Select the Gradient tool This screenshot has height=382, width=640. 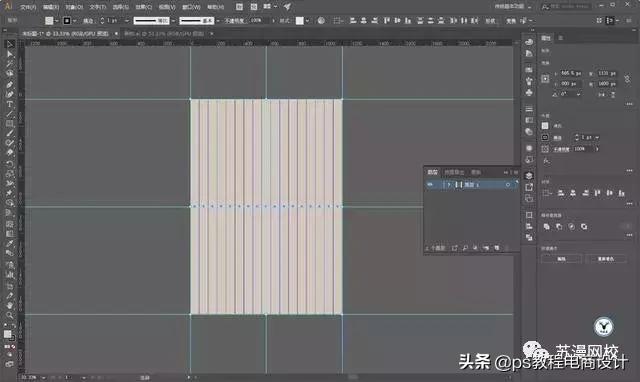tap(10, 233)
